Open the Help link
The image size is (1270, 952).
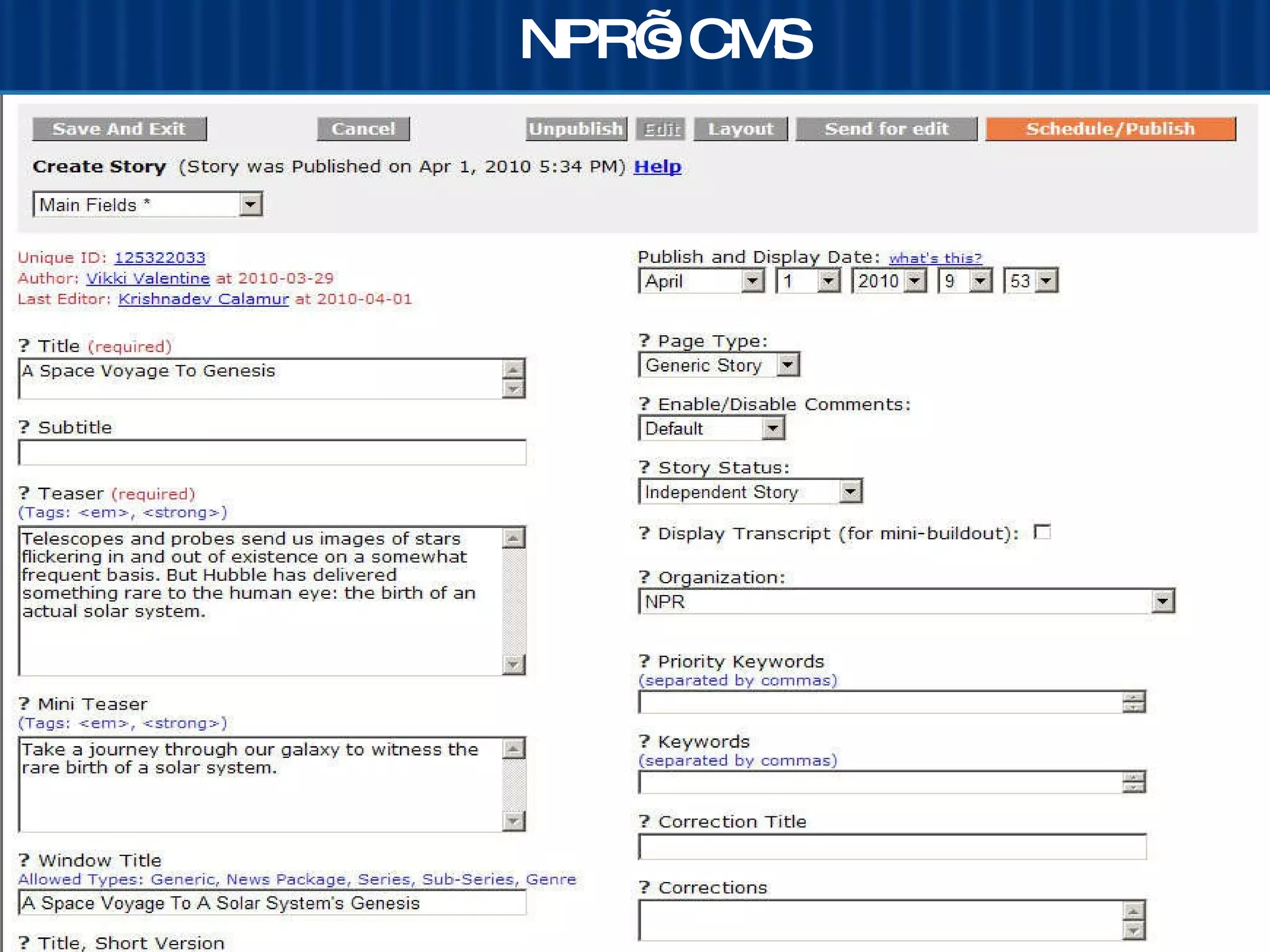click(657, 167)
